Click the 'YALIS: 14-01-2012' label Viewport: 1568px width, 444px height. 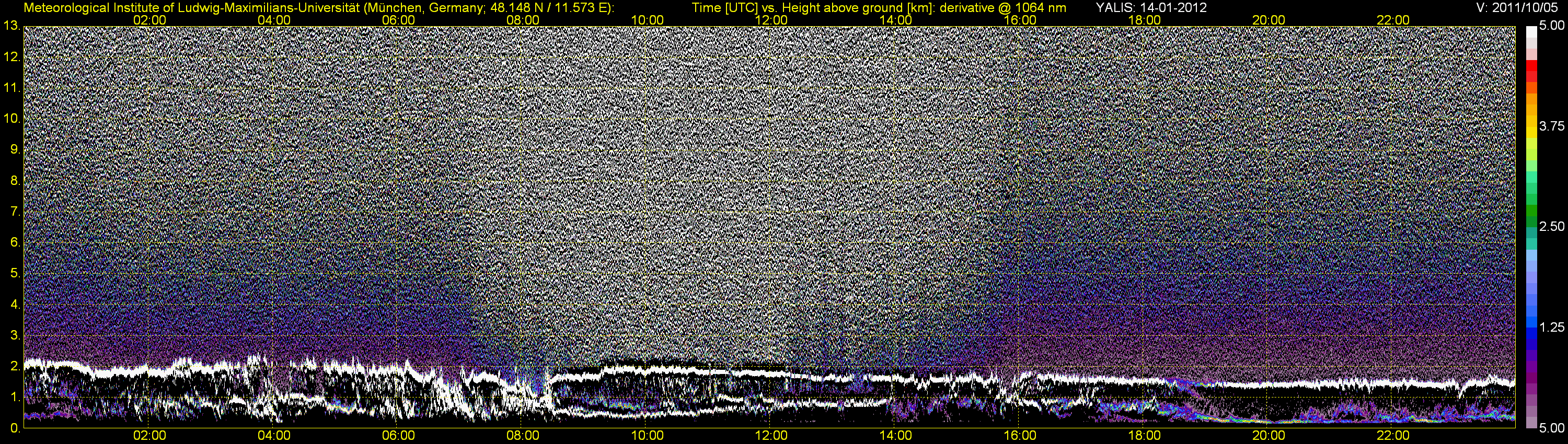(1151, 8)
